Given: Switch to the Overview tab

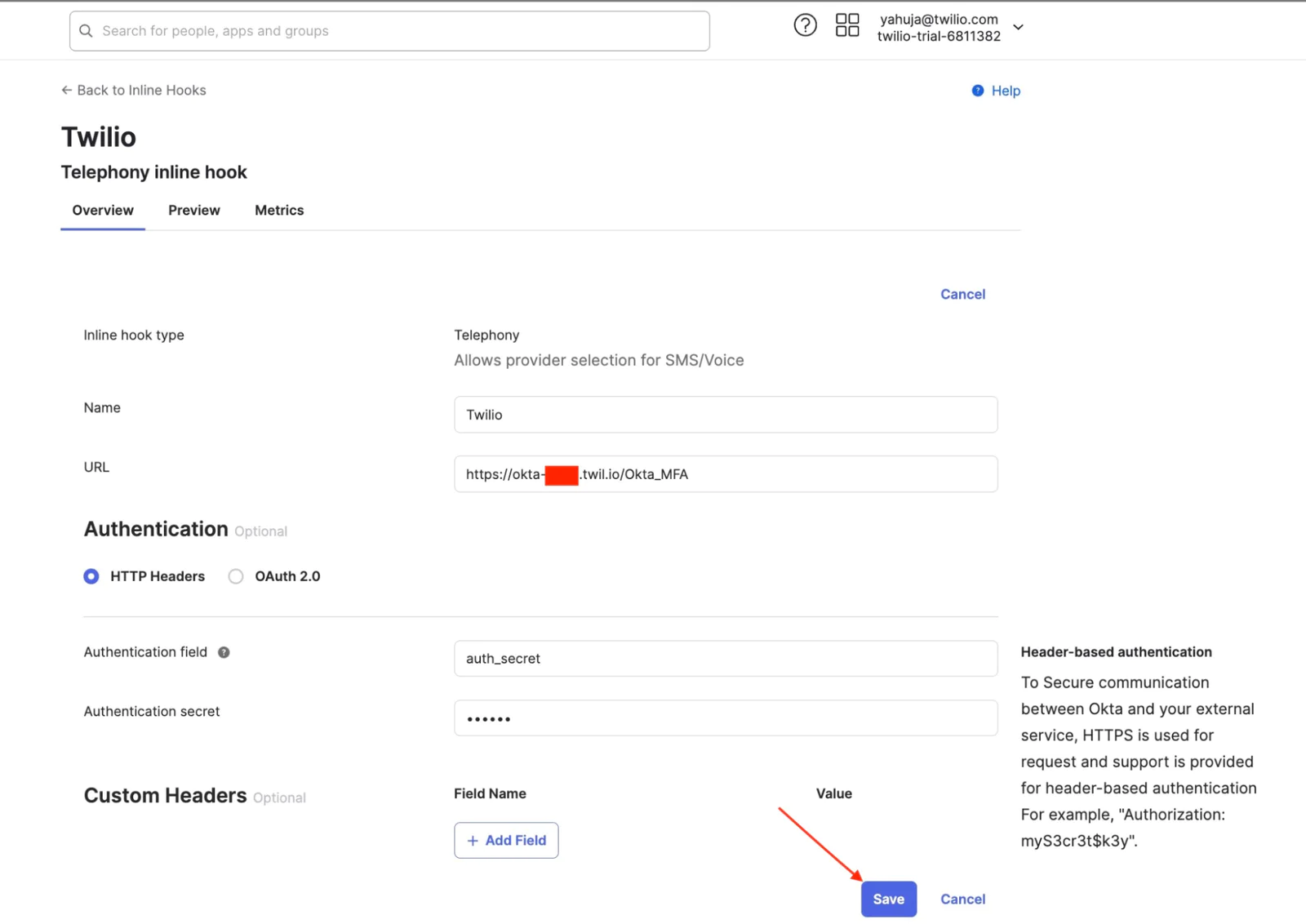Looking at the screenshot, I should (x=103, y=211).
